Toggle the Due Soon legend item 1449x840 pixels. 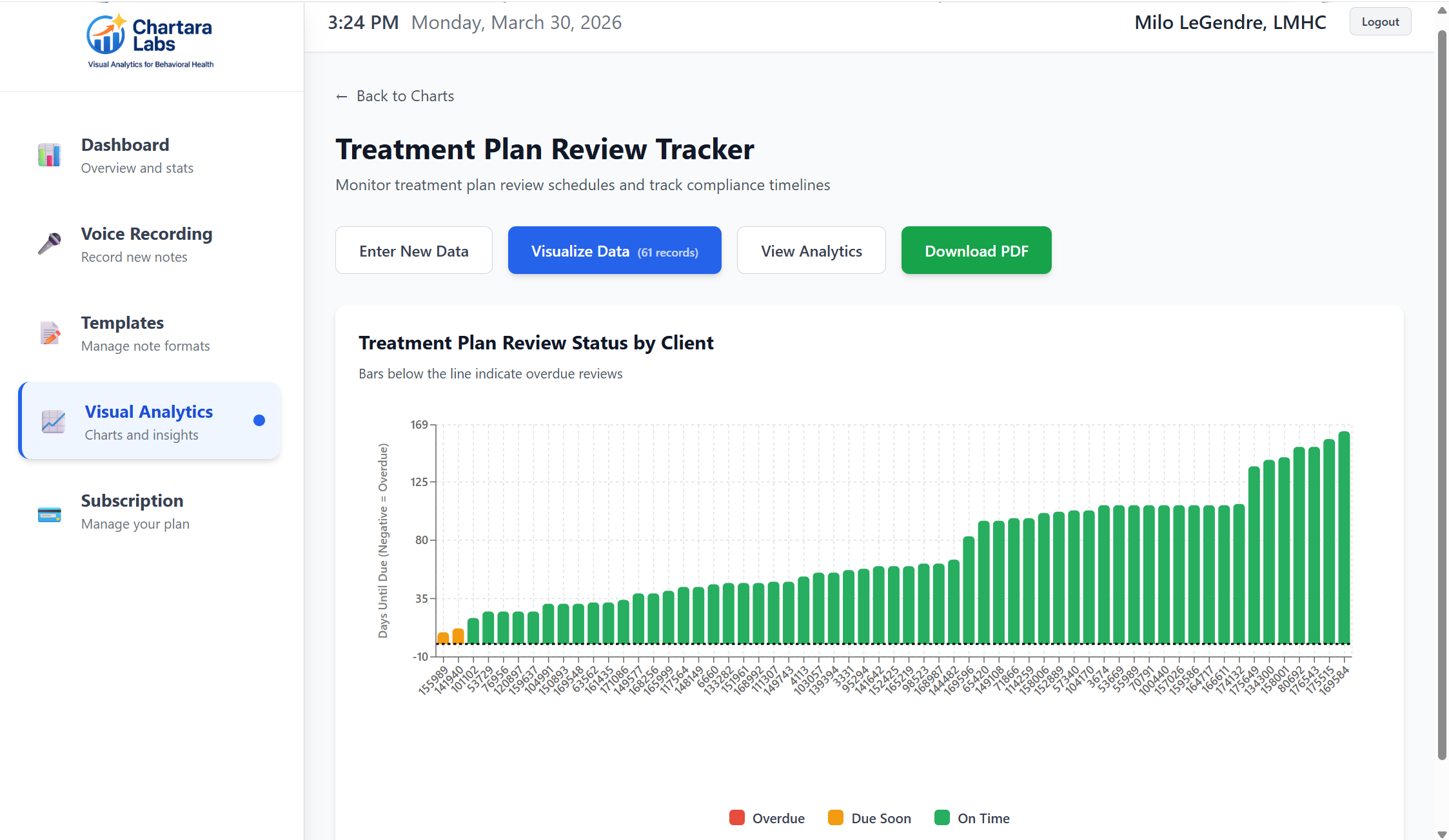point(869,817)
